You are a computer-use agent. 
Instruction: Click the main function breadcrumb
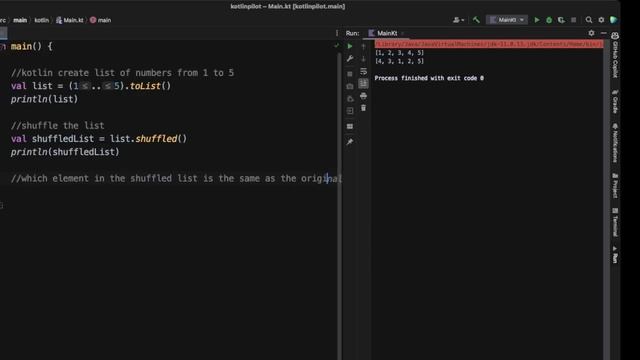coord(100,20)
